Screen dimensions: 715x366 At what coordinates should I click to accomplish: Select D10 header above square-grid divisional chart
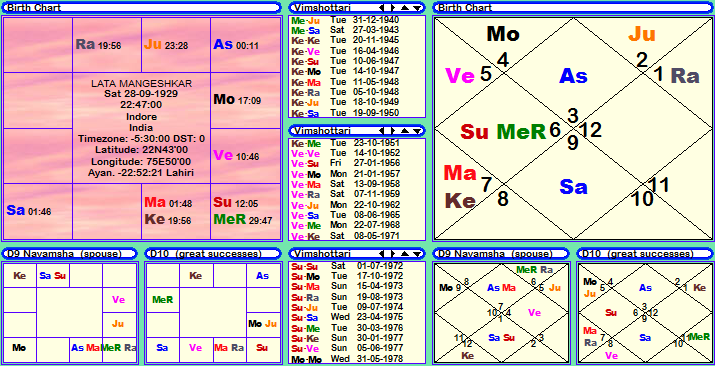point(213,253)
